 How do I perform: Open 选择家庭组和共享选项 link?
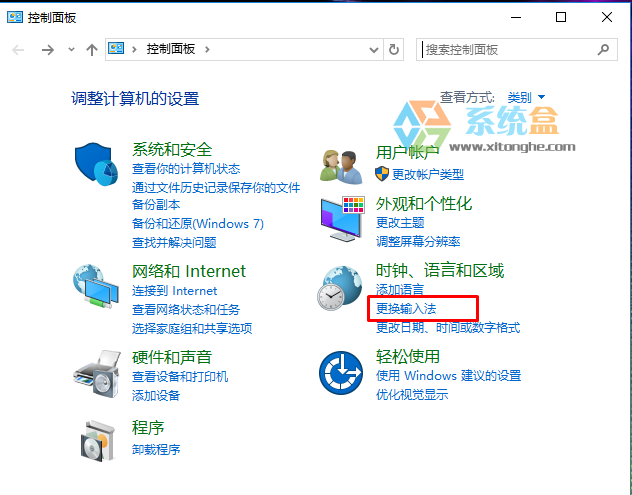[192, 328]
